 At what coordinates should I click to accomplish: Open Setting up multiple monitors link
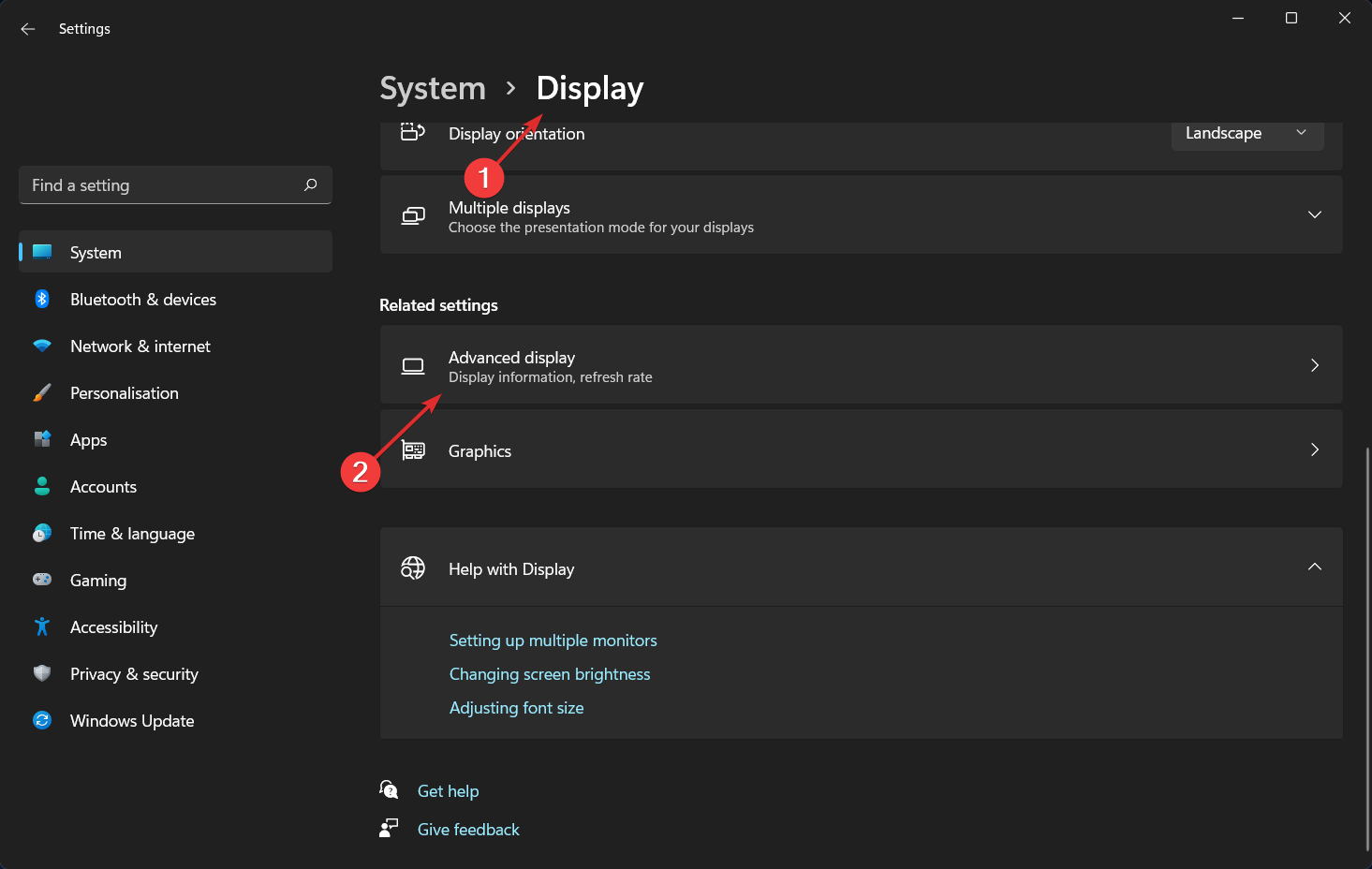pyautogui.click(x=553, y=641)
